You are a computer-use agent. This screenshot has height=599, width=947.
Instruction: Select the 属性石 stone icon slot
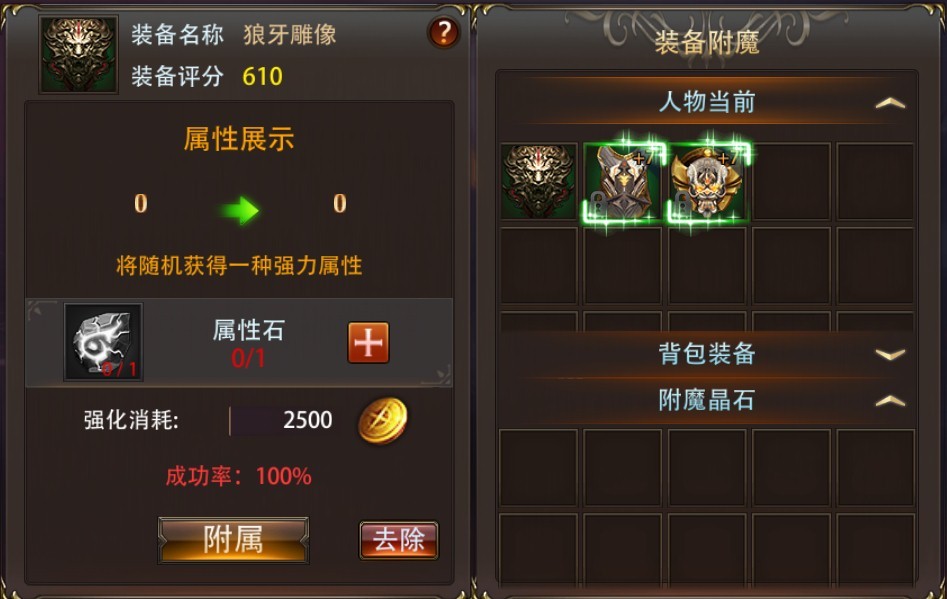(103, 342)
